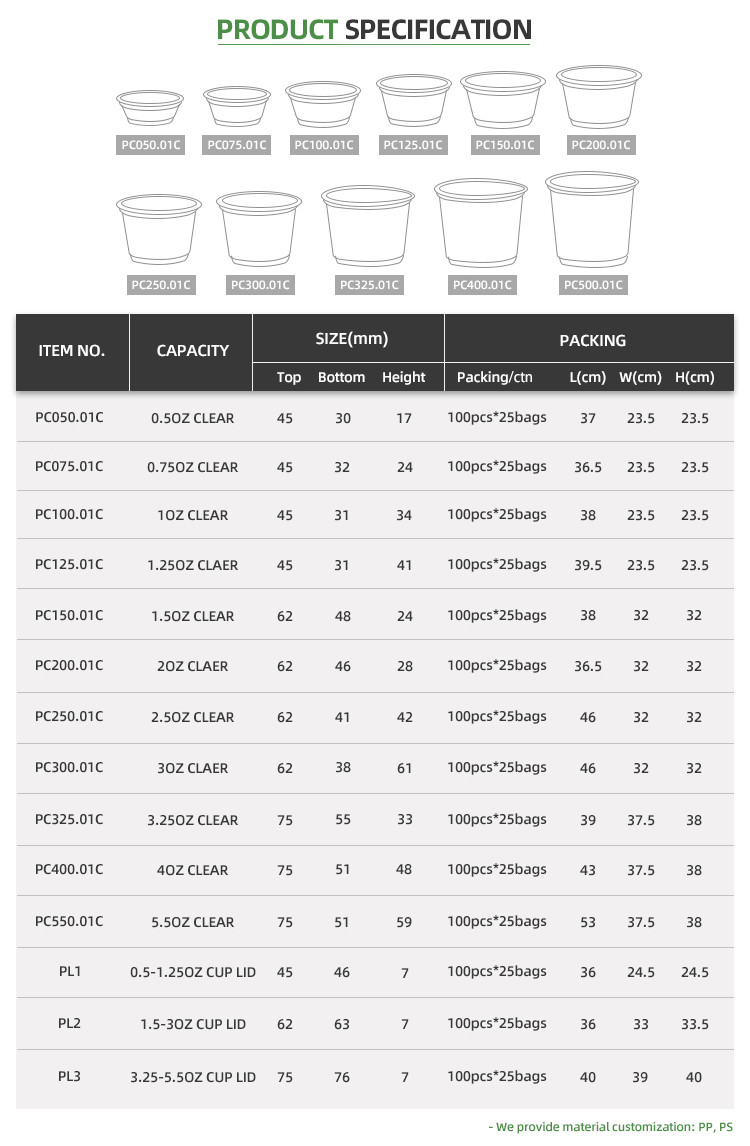
Task: Click the PC500.01C cup image
Action: click(592, 219)
